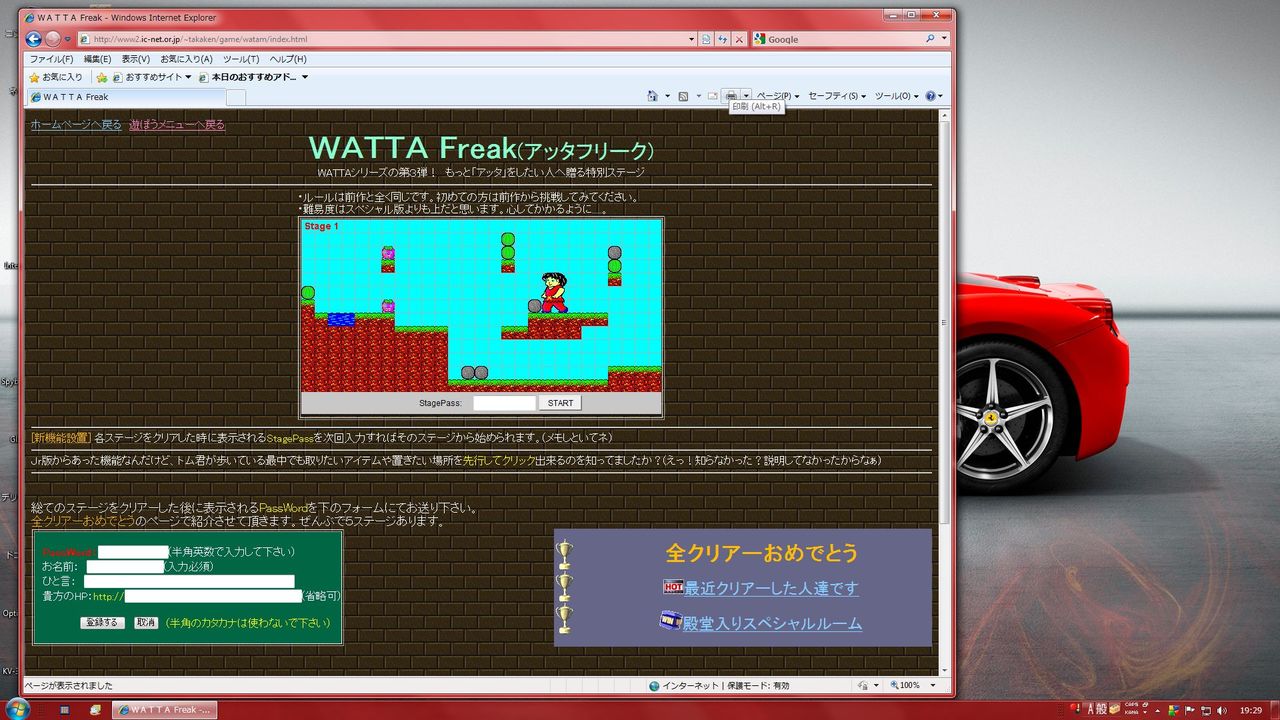Click the 貴方のHP URL input field
The height and width of the screenshot is (720, 1280).
point(212,596)
